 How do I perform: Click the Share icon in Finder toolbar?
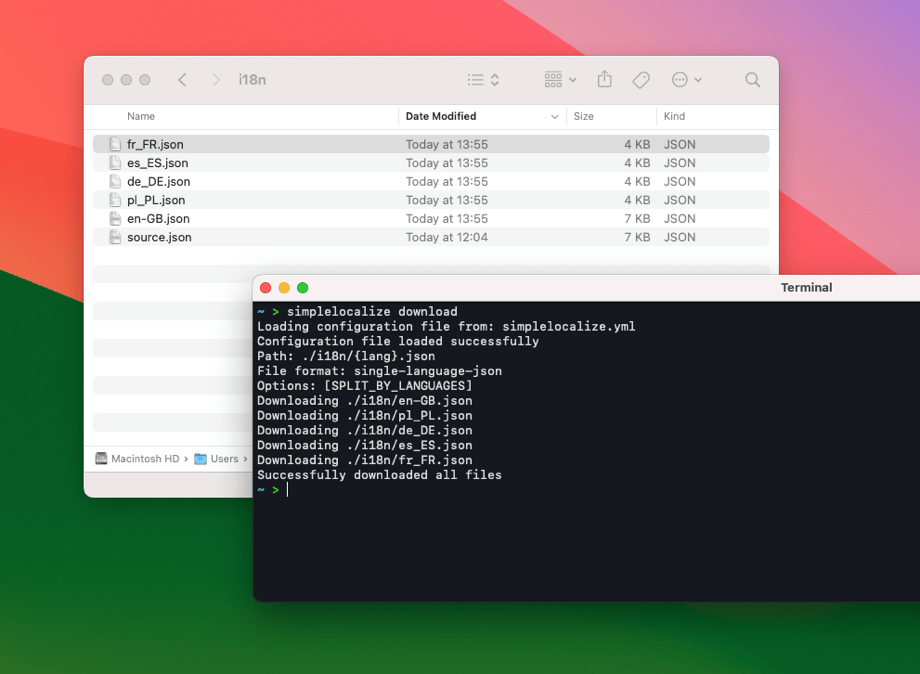tap(604, 79)
